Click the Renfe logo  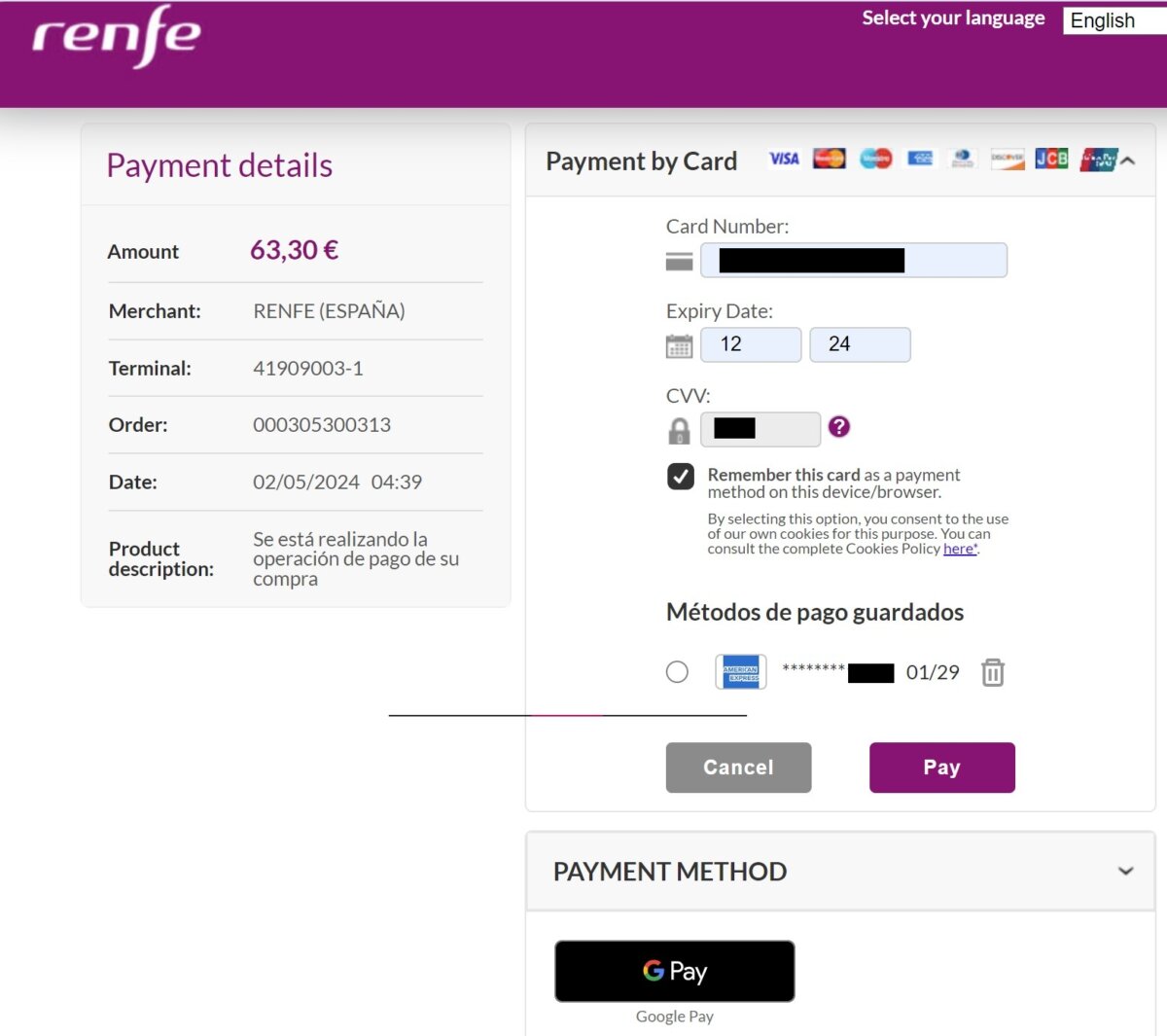pos(117,37)
